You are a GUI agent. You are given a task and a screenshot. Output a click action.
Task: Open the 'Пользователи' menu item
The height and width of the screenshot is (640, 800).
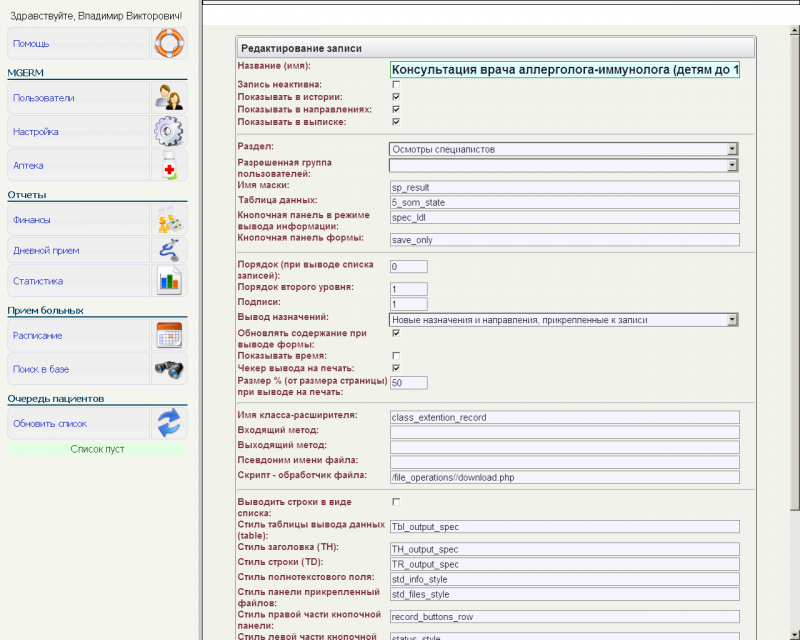[43, 98]
